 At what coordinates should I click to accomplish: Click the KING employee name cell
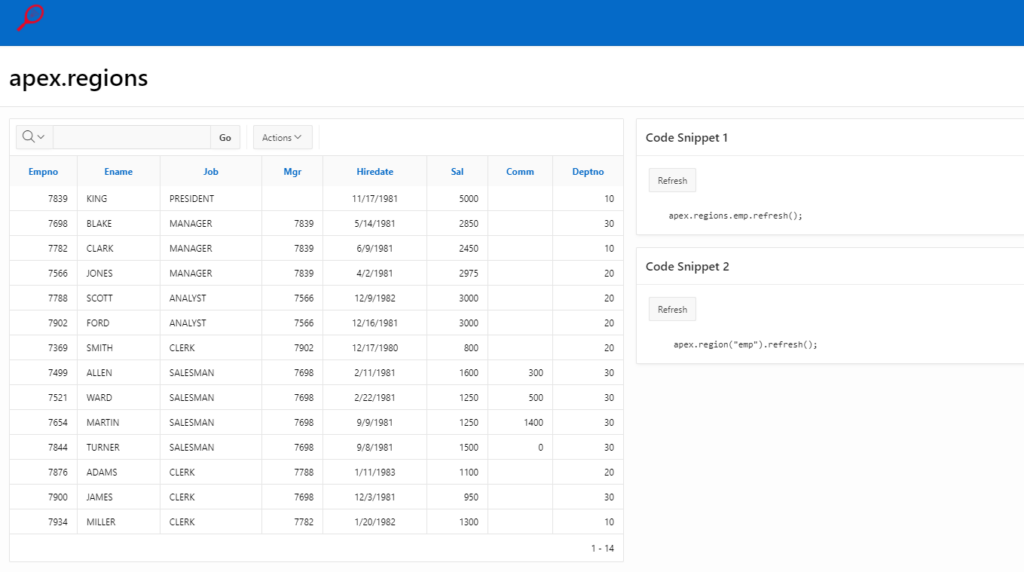pyautogui.click(x=97, y=199)
